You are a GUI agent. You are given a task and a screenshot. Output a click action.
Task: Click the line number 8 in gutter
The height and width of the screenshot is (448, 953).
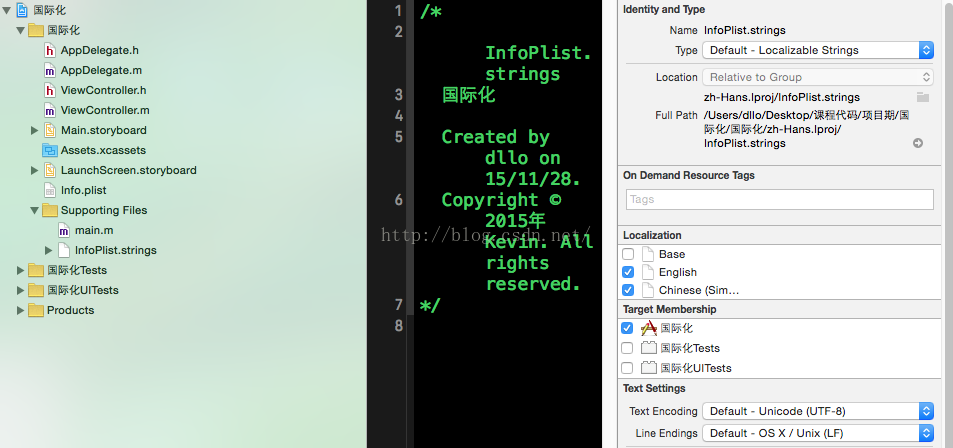tap(398, 325)
